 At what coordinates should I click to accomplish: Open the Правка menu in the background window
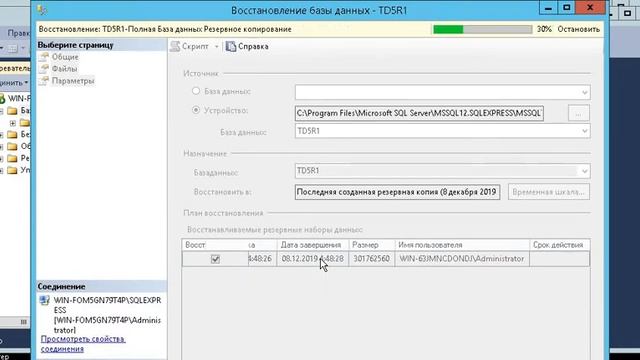click(x=19, y=33)
